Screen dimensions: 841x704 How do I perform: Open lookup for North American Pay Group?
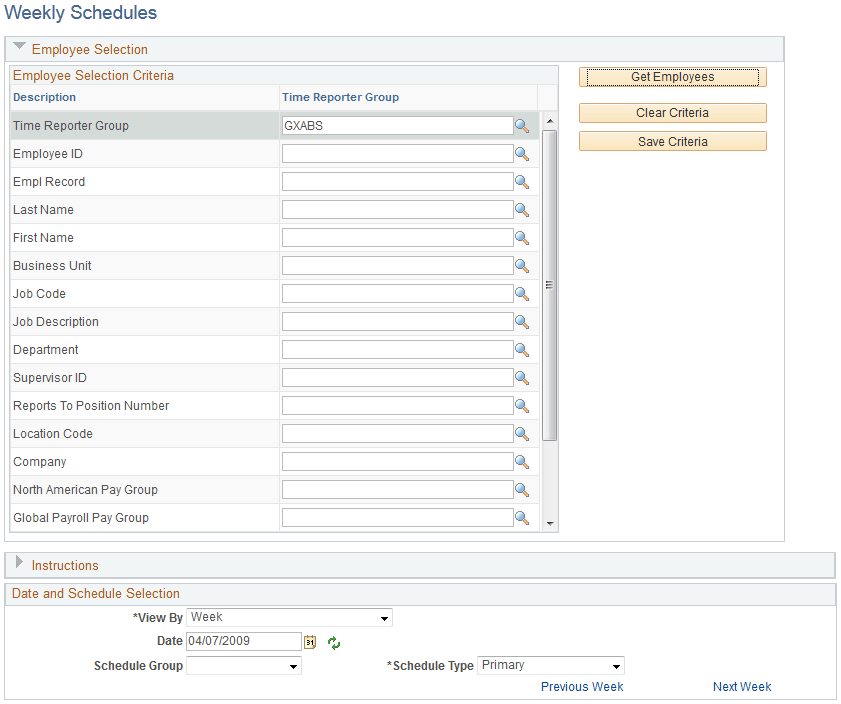tap(522, 490)
